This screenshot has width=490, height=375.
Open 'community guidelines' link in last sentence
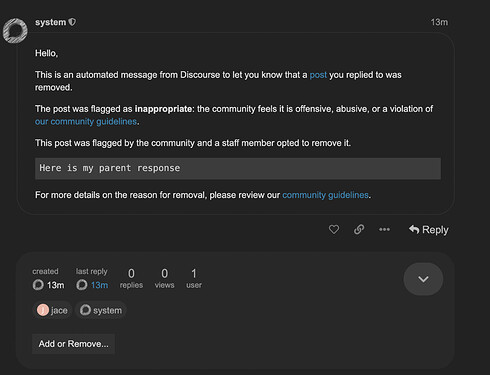point(325,195)
